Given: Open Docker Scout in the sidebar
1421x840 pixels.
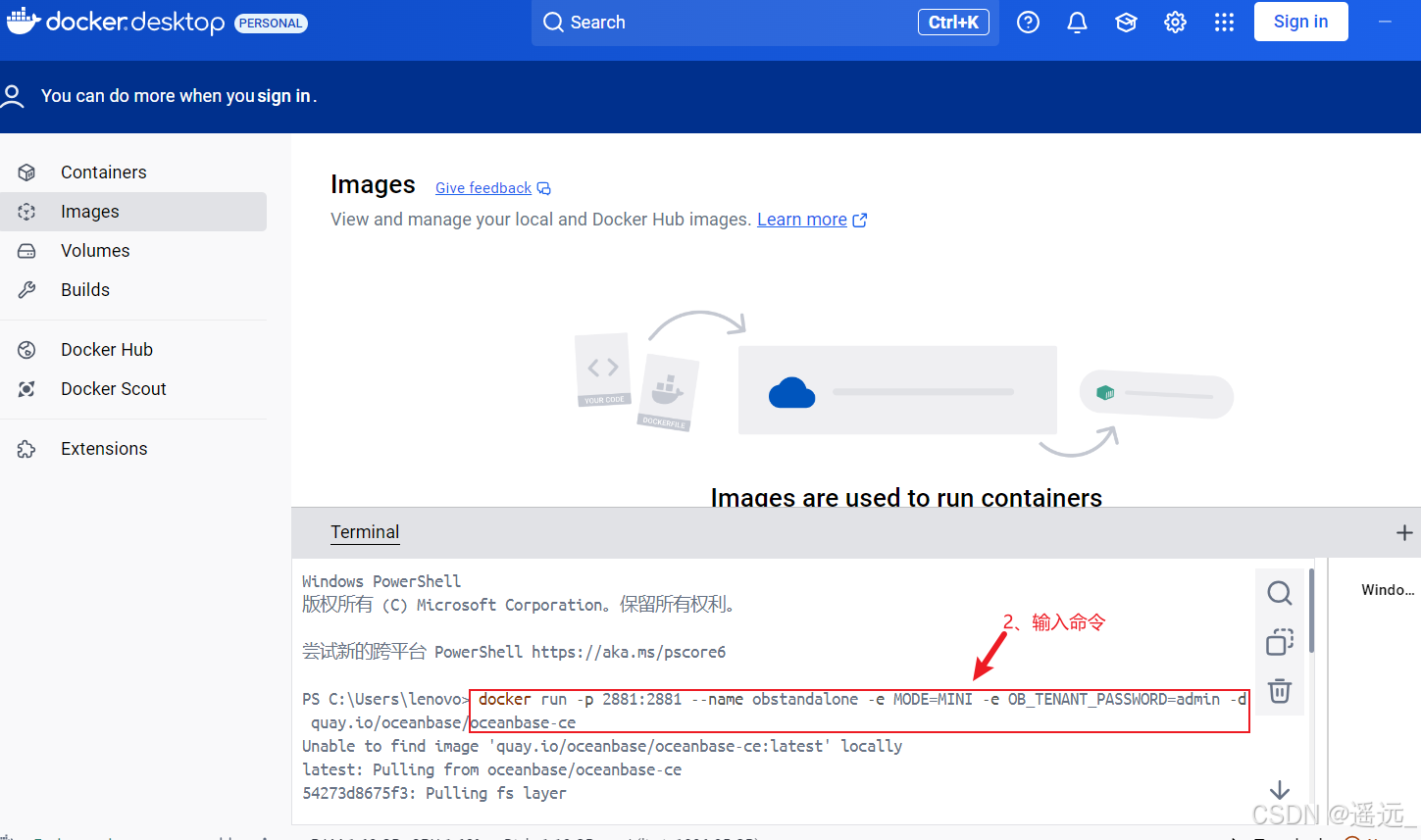Looking at the screenshot, I should [x=133, y=389].
